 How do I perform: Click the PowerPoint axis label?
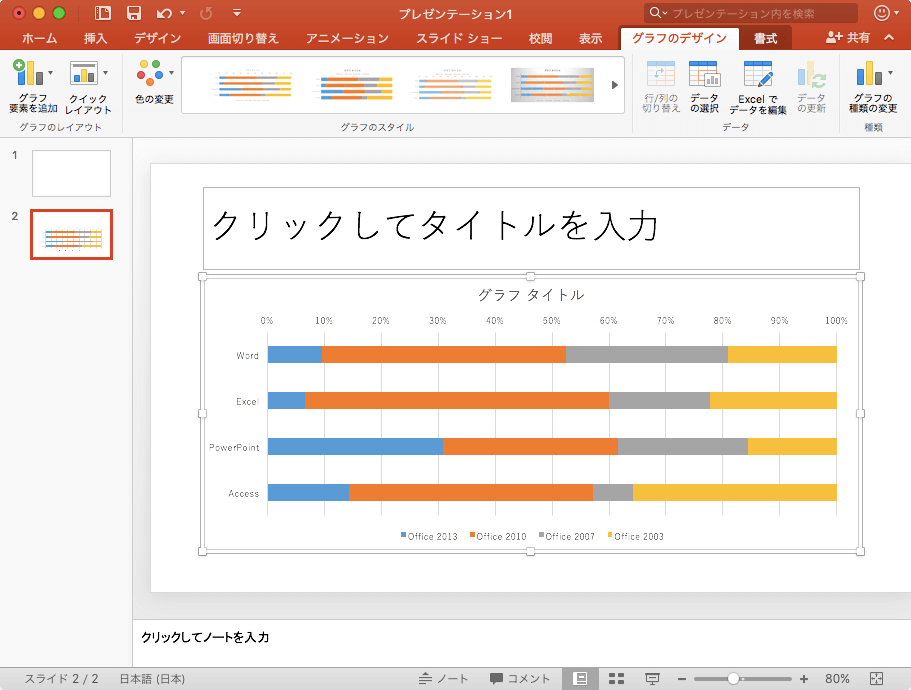tap(234, 447)
